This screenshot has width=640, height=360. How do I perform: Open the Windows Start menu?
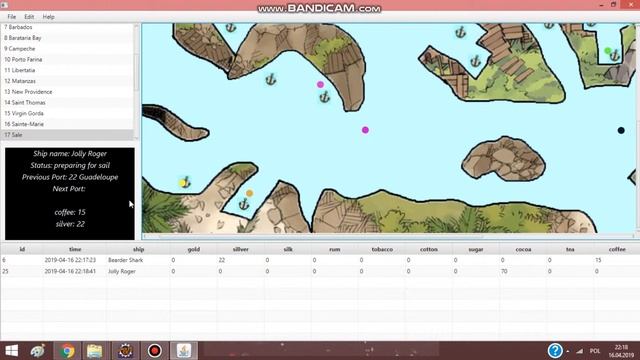(12, 351)
